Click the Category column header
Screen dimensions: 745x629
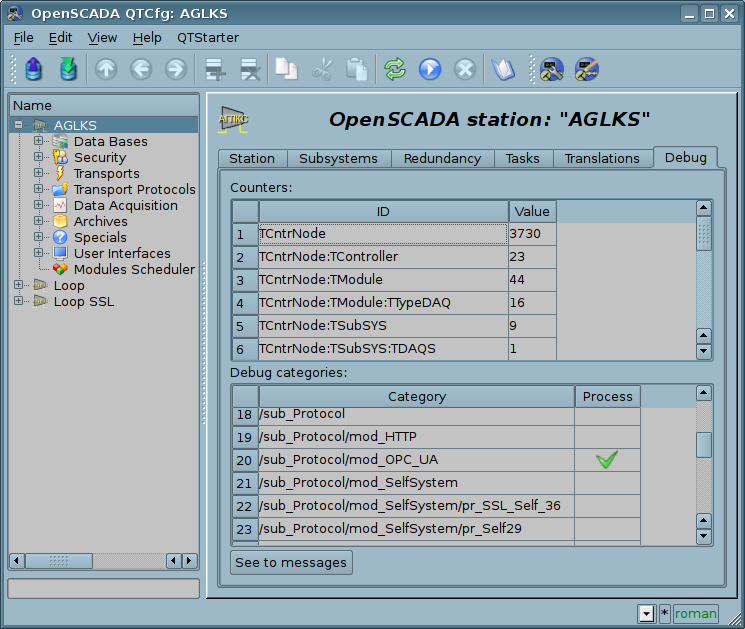[x=417, y=396]
